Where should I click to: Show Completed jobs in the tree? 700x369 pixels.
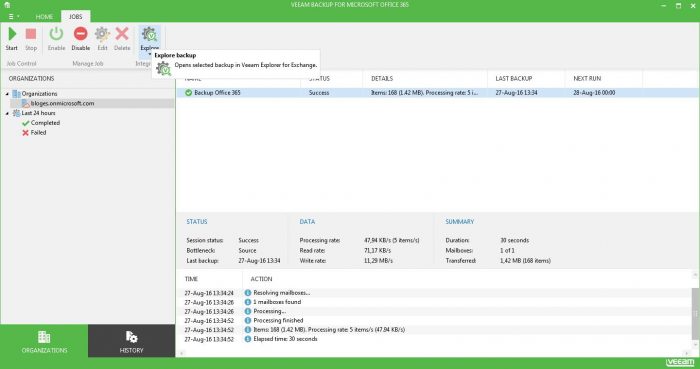click(x=45, y=123)
